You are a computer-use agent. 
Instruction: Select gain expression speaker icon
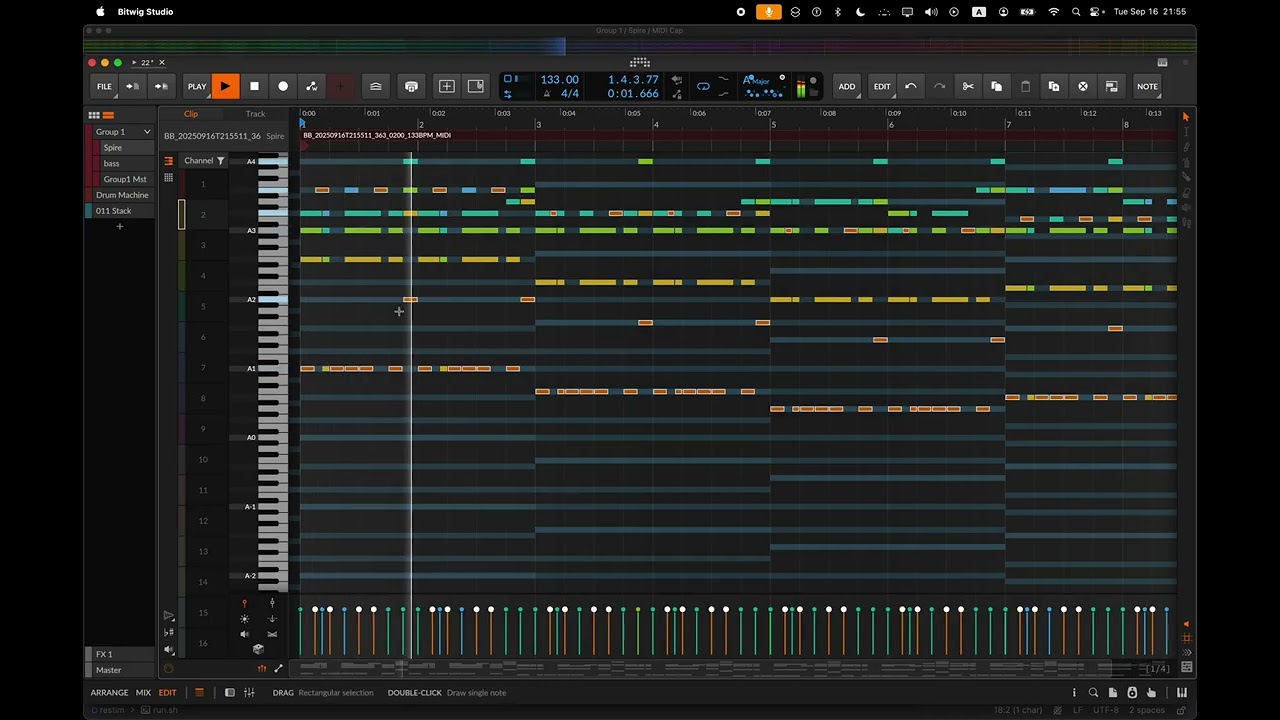point(245,634)
